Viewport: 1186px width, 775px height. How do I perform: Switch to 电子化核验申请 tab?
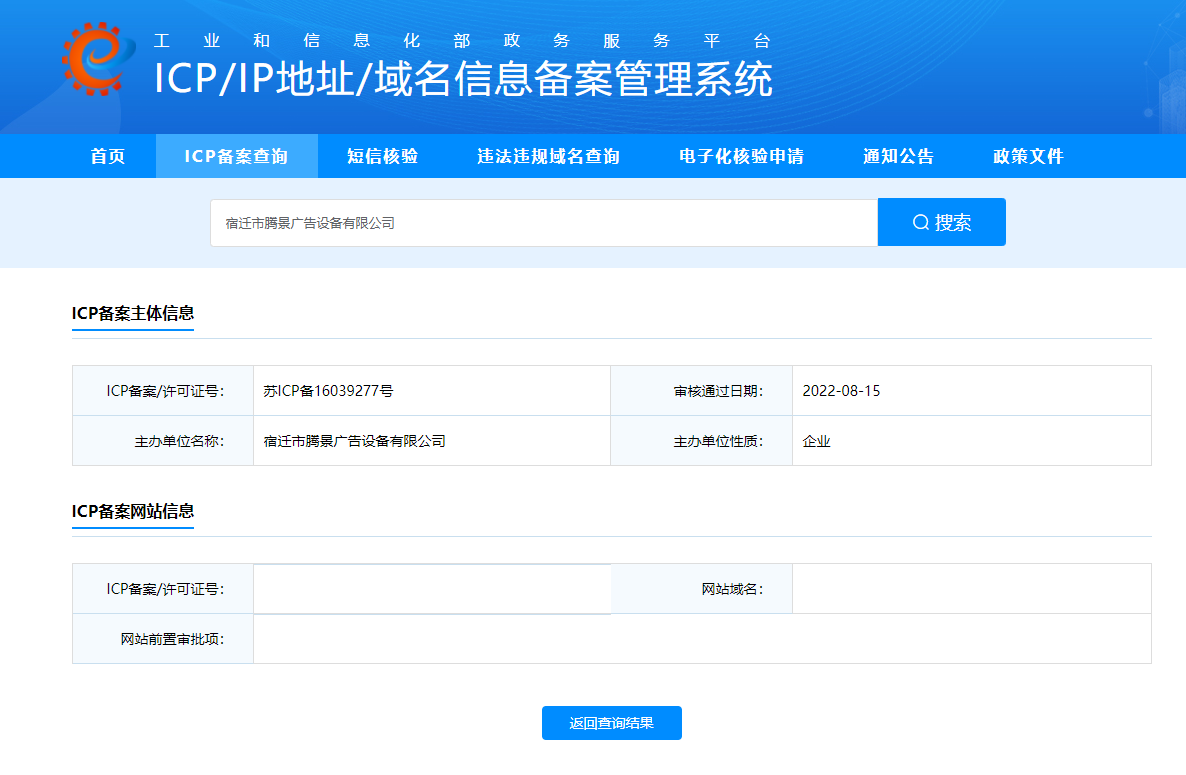[x=741, y=156]
